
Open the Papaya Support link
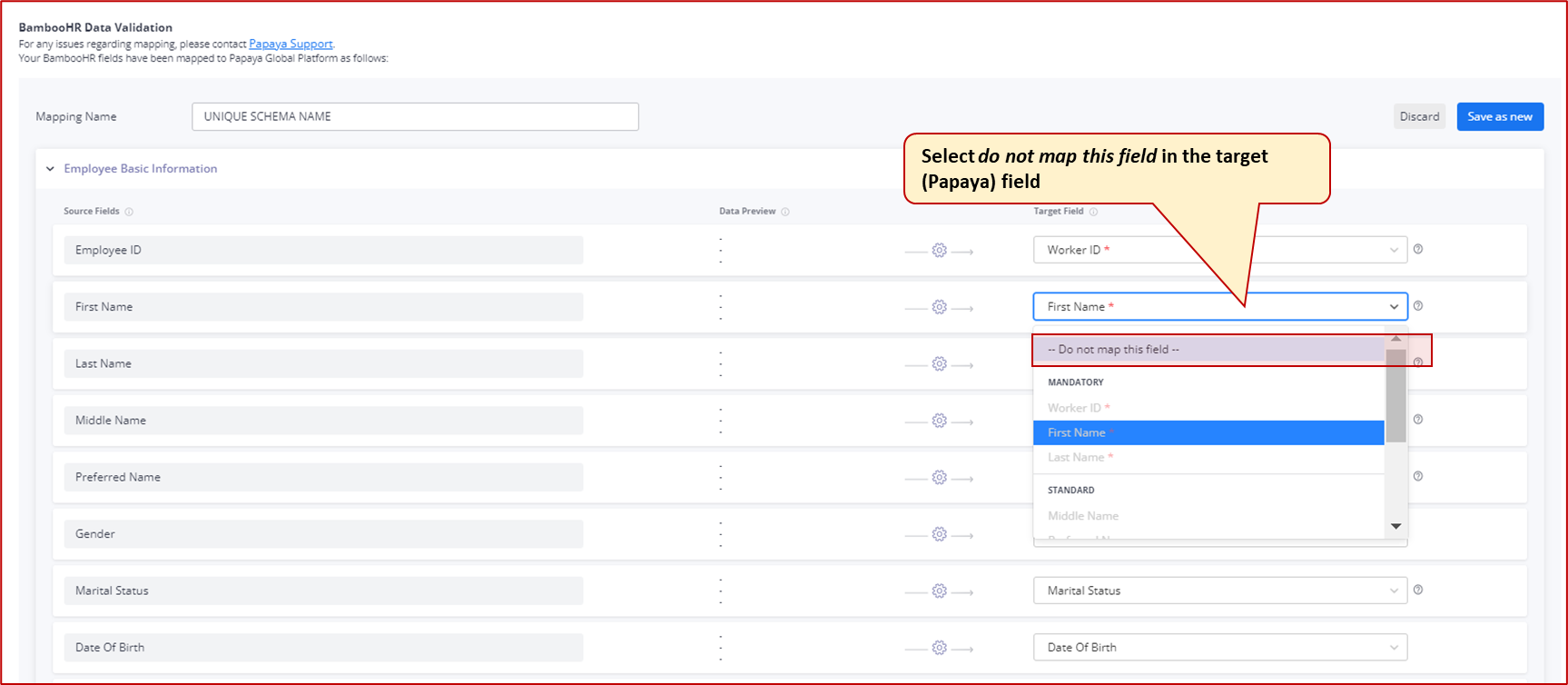click(291, 44)
